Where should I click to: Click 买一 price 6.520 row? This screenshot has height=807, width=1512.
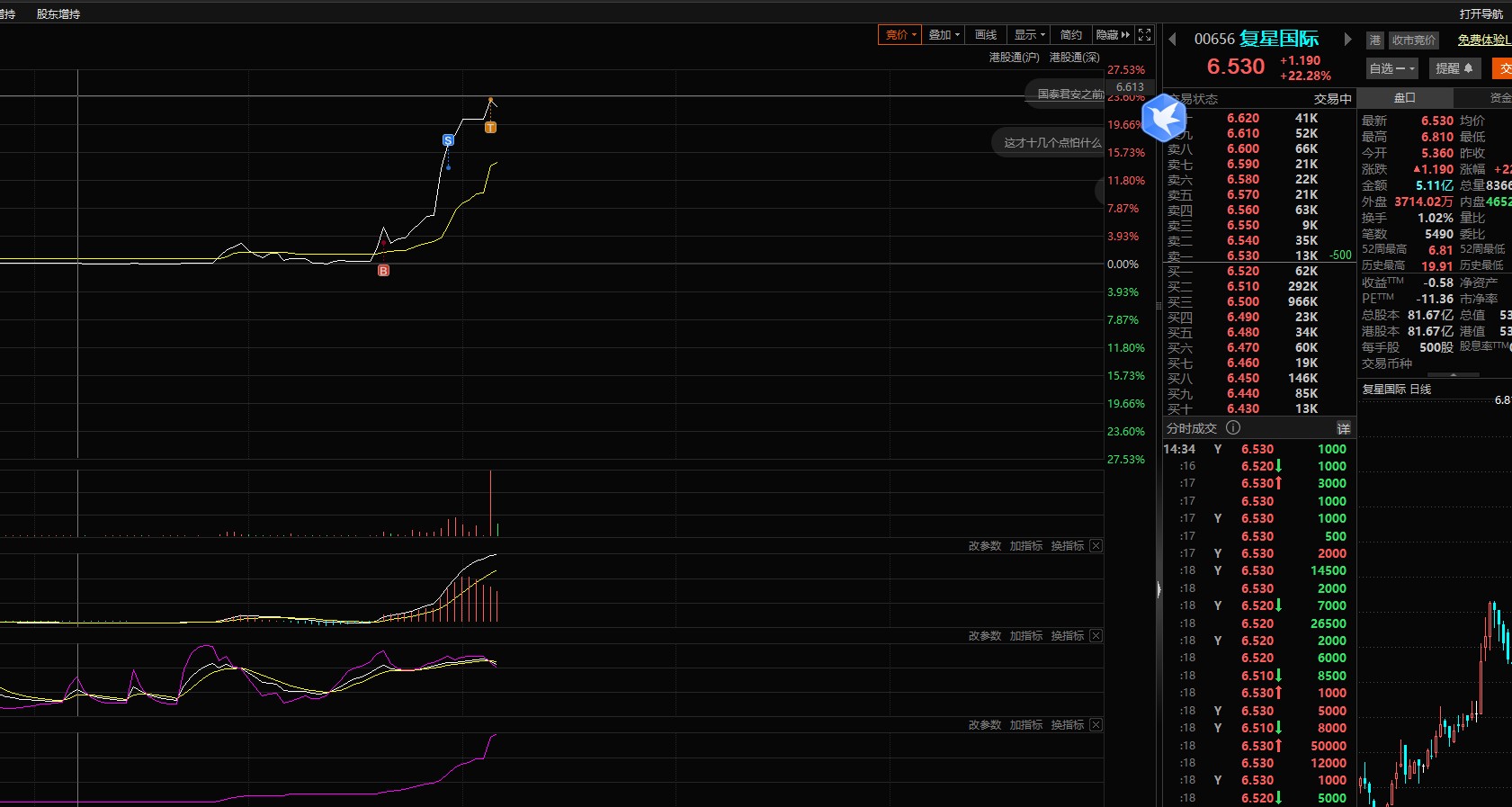click(x=1259, y=271)
